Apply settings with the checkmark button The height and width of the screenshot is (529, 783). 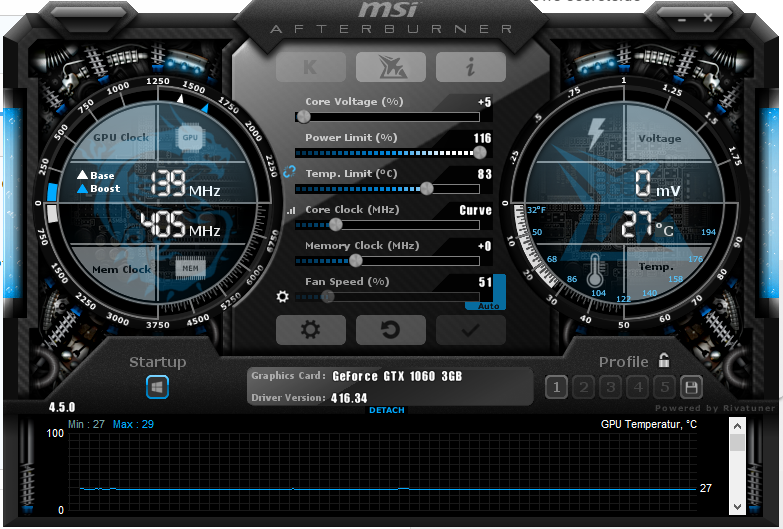point(470,330)
